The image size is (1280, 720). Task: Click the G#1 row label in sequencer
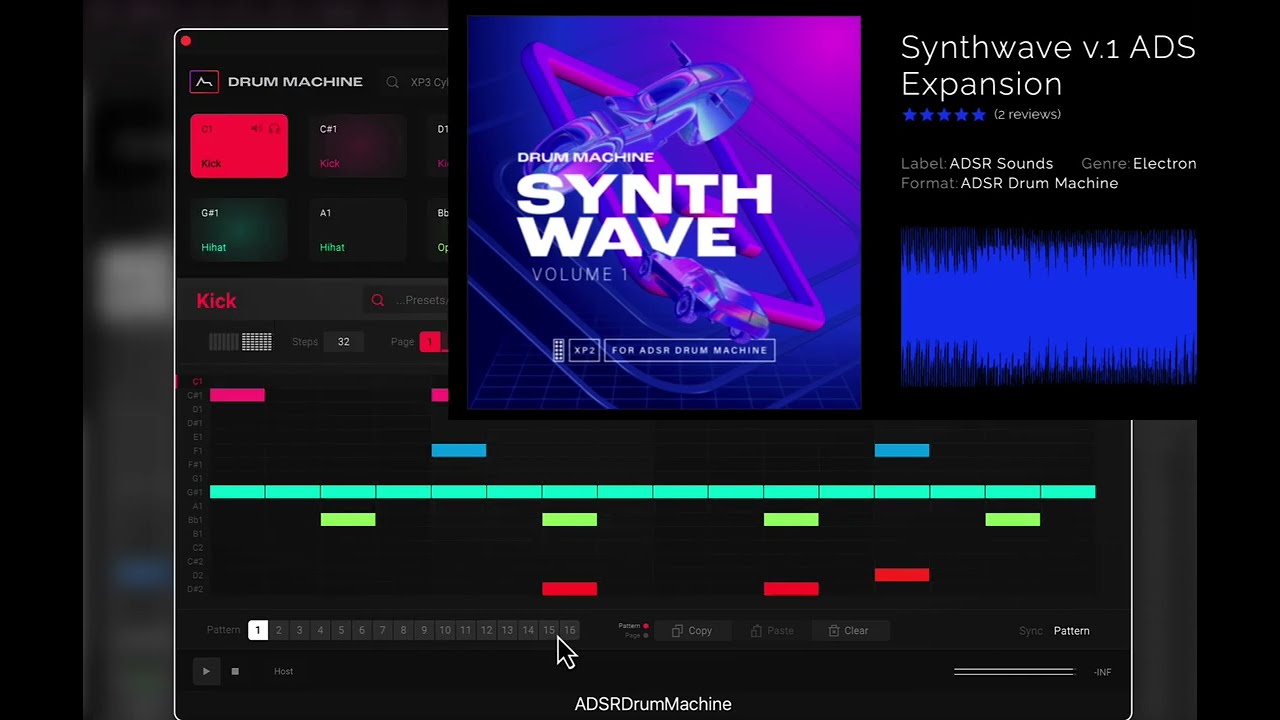[x=195, y=492]
